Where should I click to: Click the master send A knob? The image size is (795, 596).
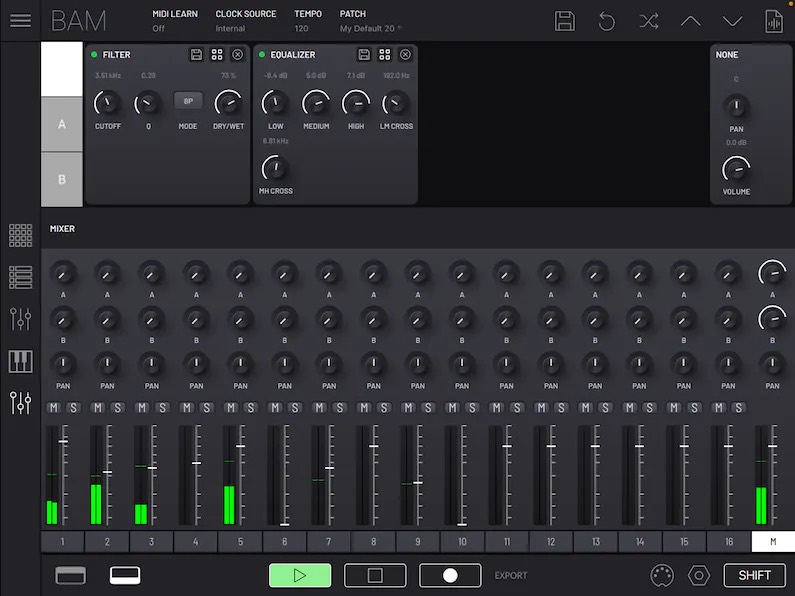[772, 274]
